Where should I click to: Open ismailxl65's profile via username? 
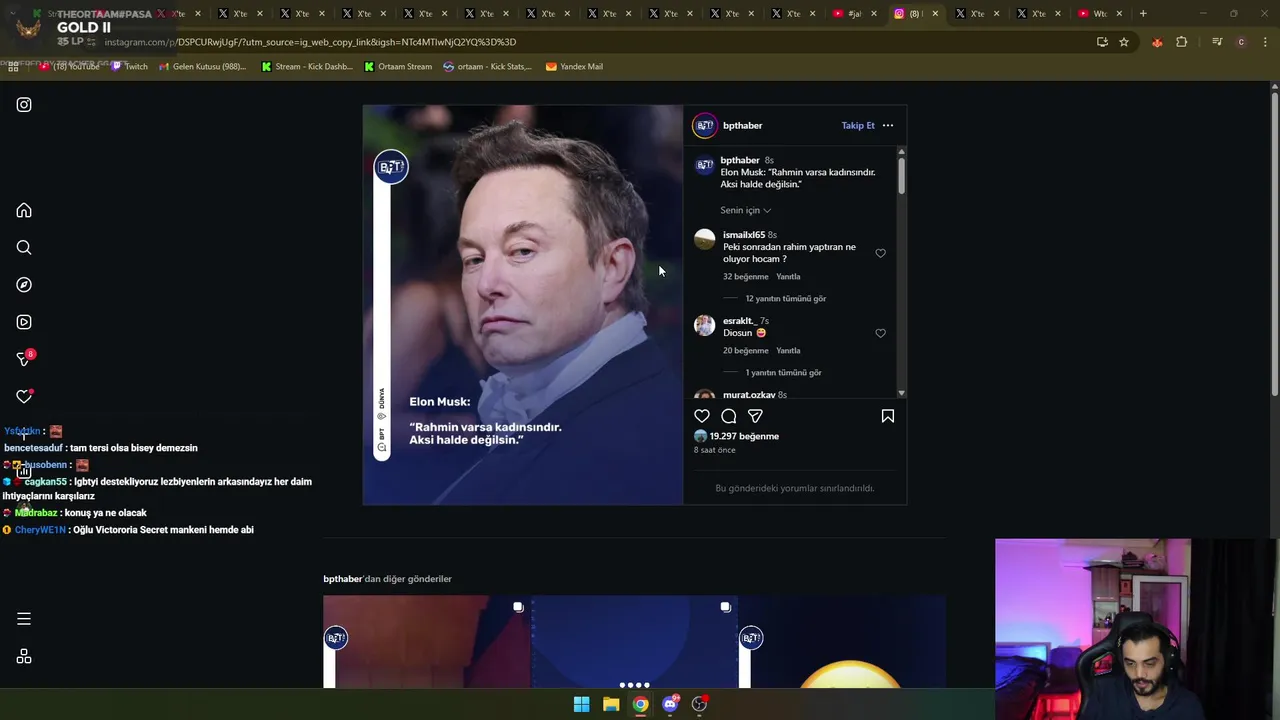[x=744, y=235]
